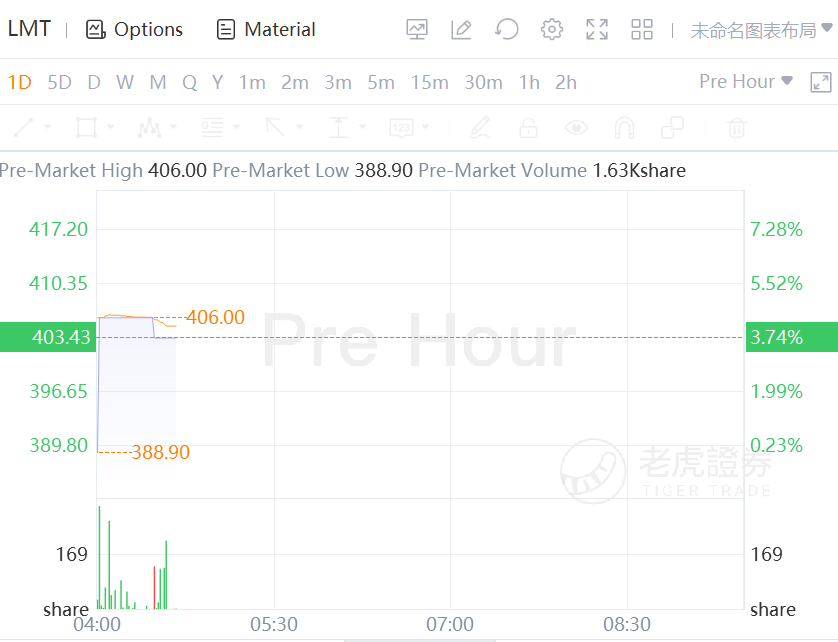Expand the Pre Hour session dropdown
This screenshot has width=838, height=642.
point(746,81)
